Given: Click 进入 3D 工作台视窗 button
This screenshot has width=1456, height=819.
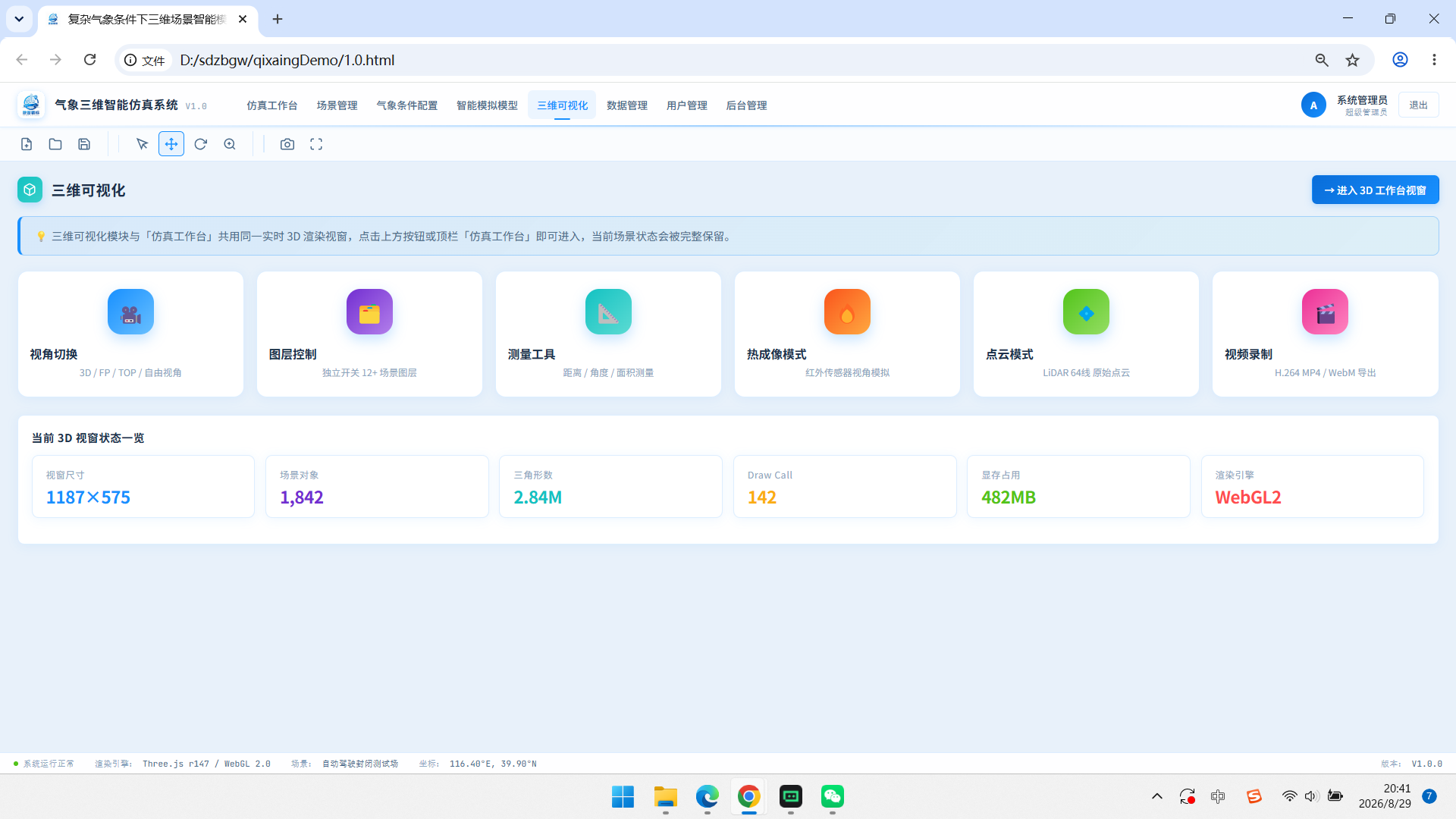Looking at the screenshot, I should pyautogui.click(x=1375, y=190).
